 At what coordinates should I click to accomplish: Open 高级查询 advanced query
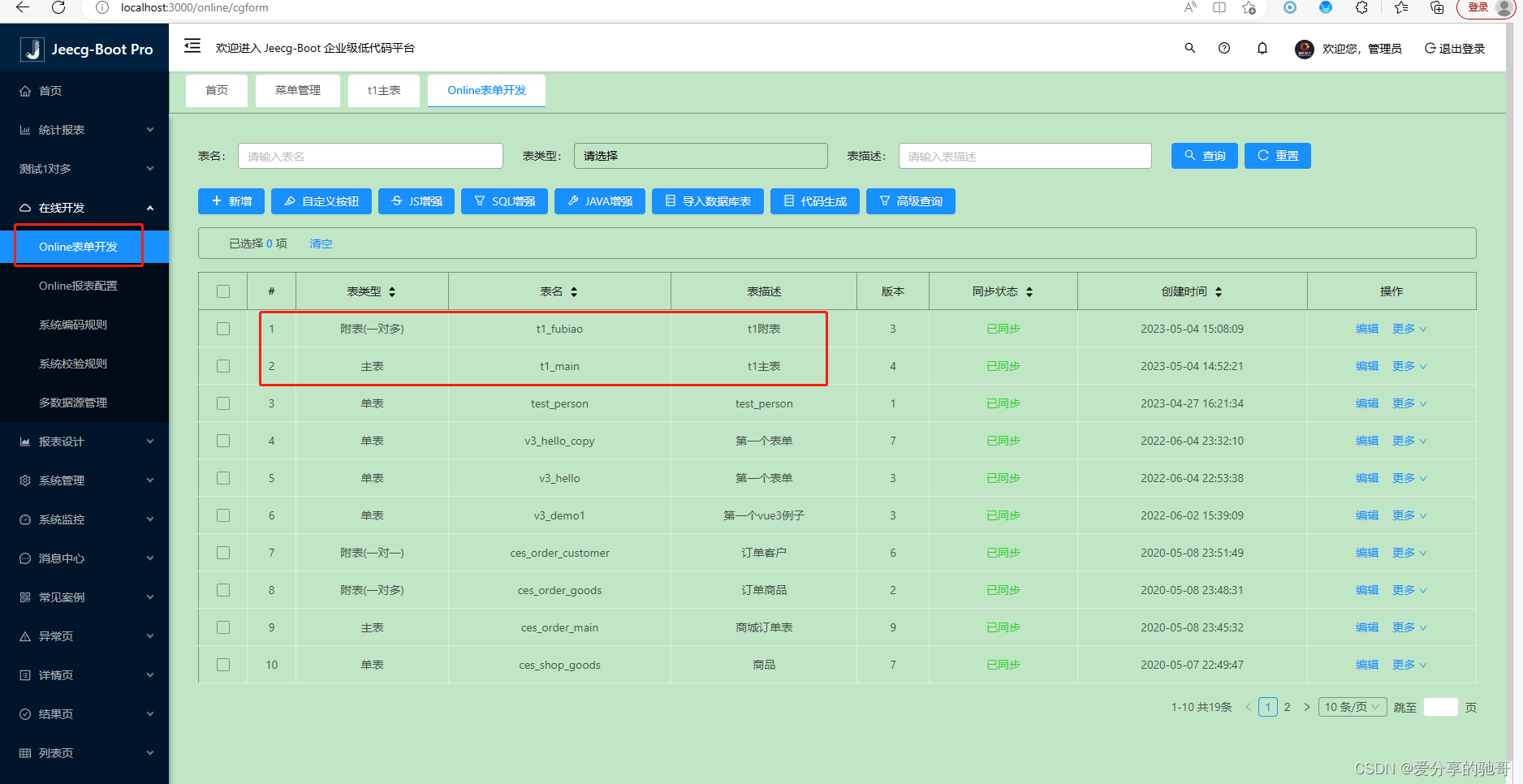(x=911, y=201)
